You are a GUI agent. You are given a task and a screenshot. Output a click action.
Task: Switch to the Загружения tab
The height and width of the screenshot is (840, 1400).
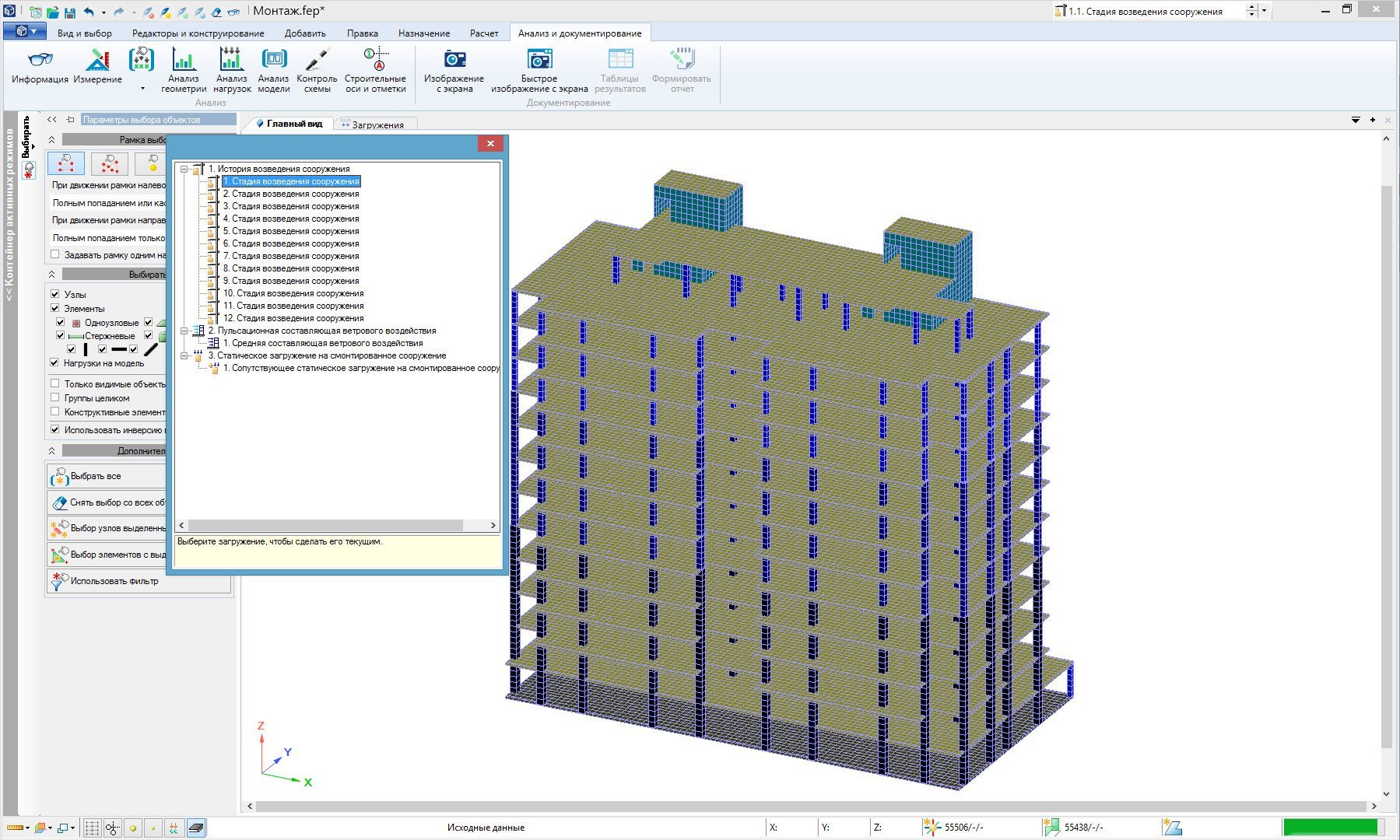377,124
